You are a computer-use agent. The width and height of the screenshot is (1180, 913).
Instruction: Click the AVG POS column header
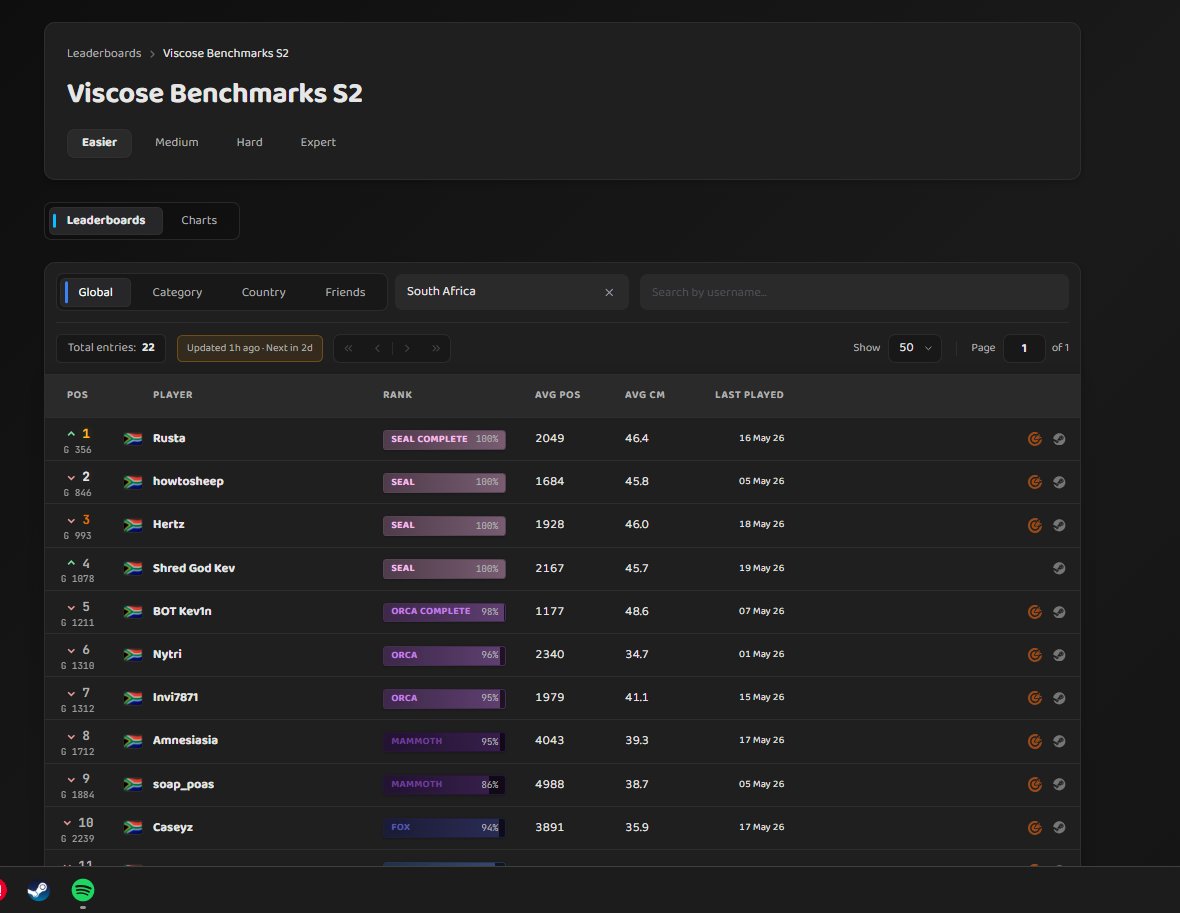(x=558, y=395)
